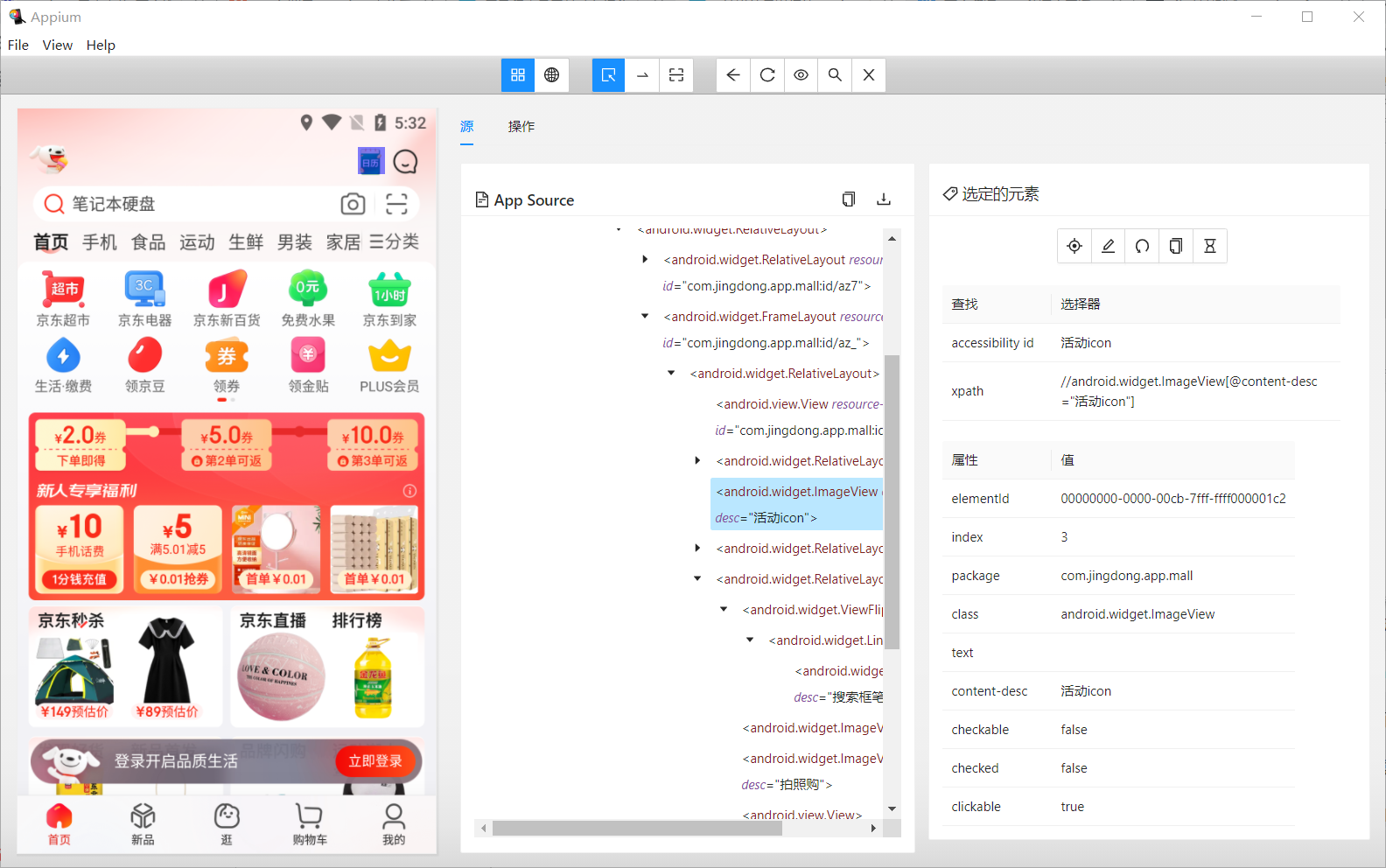Open the 京东直播 section

pos(273,620)
